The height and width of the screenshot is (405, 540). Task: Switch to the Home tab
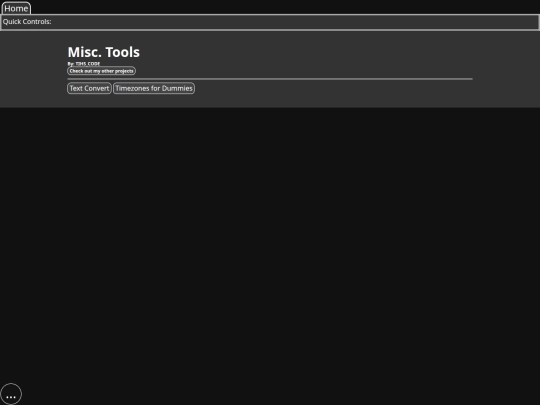(16, 8)
